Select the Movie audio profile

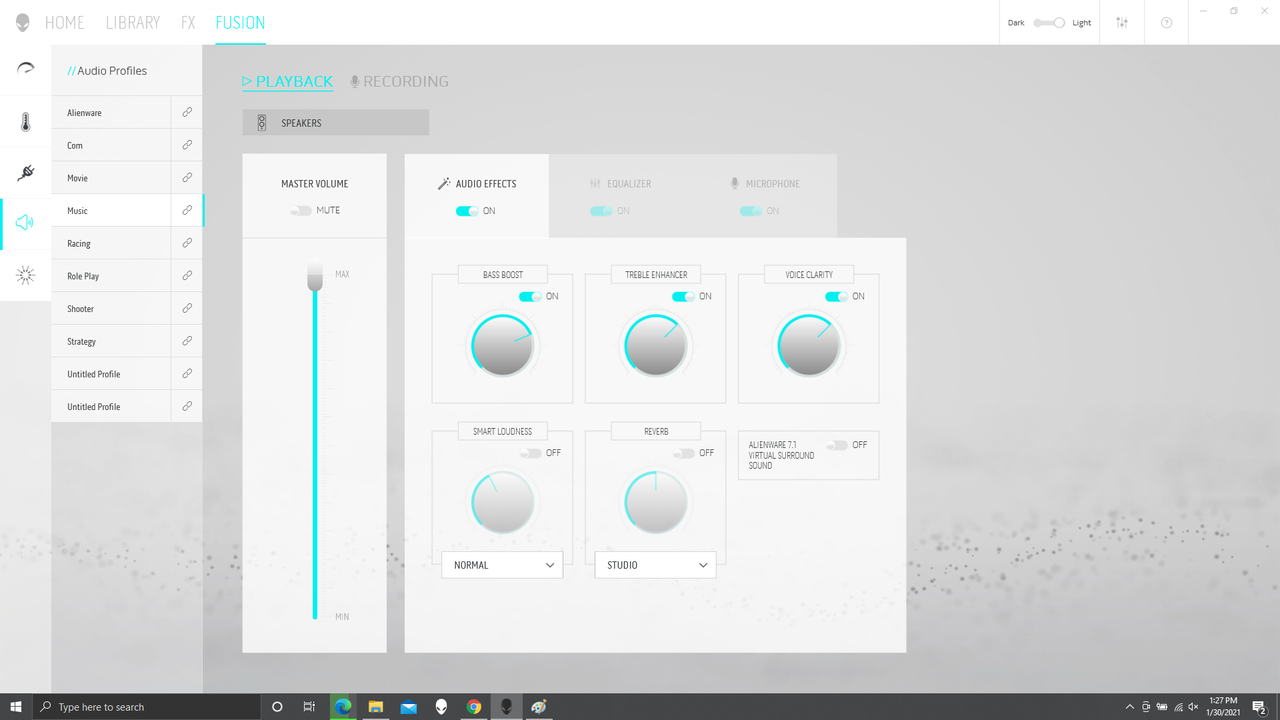[111, 177]
